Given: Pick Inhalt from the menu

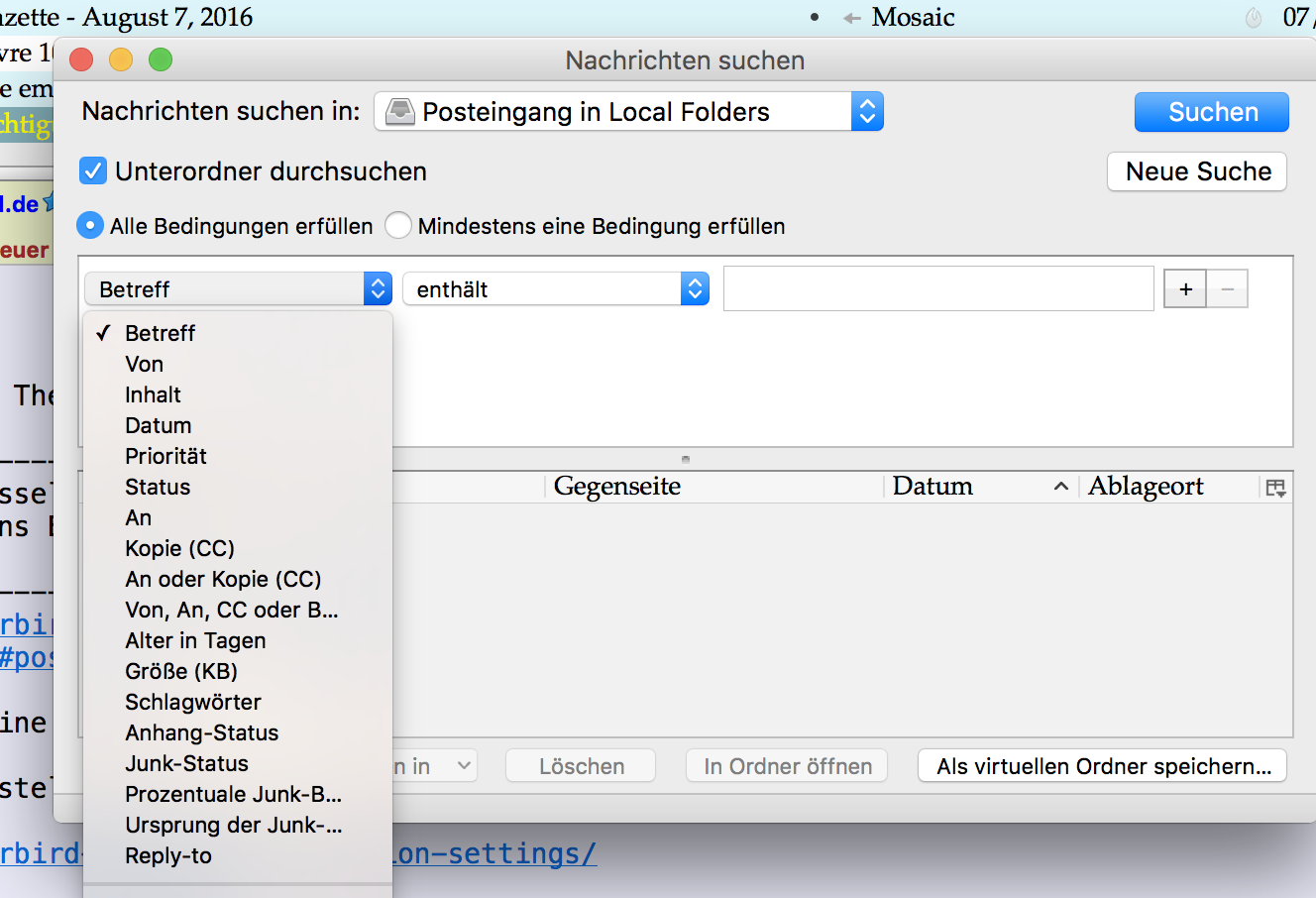Looking at the screenshot, I should coord(238,394).
